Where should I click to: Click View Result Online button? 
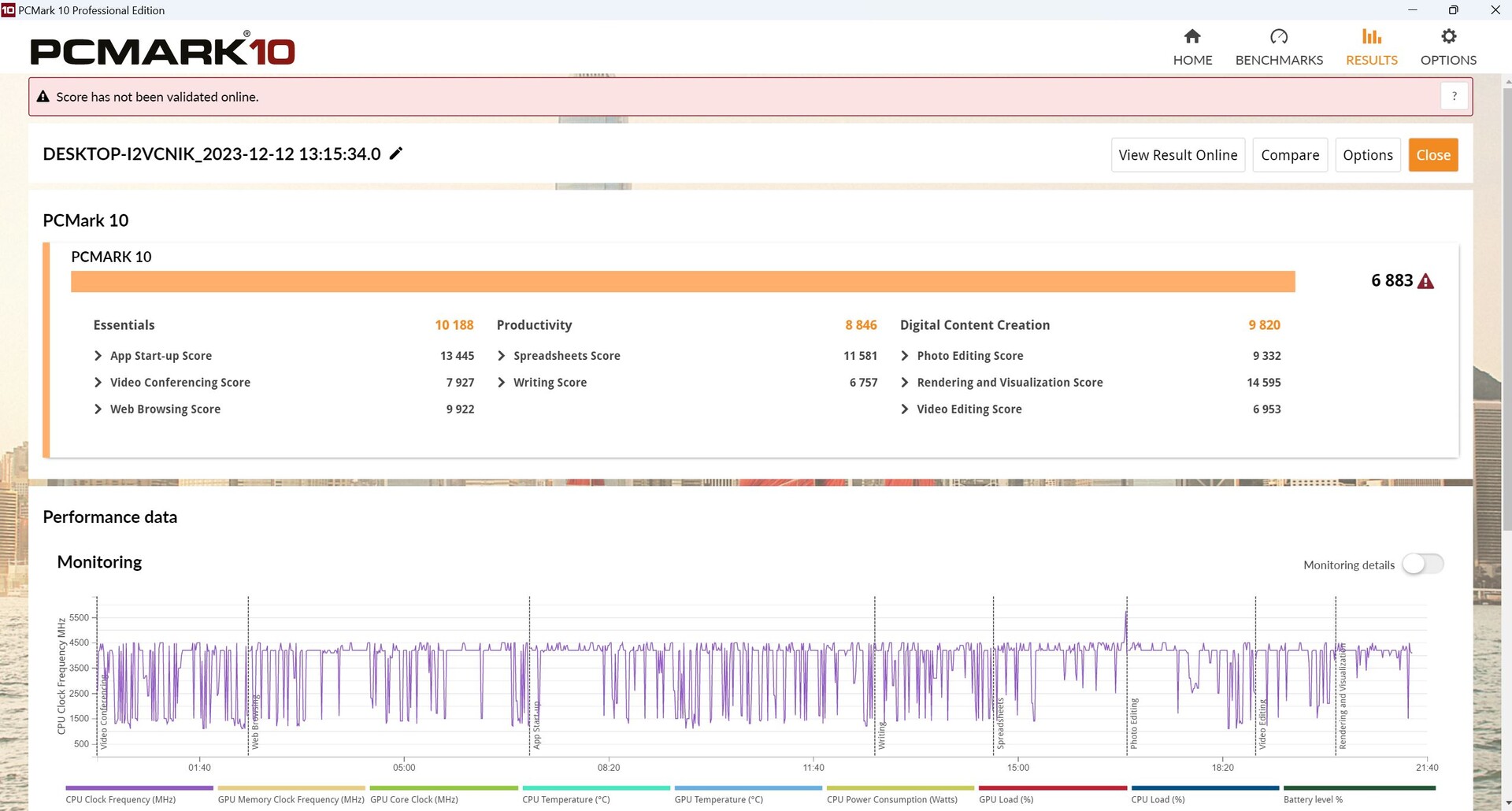point(1178,155)
